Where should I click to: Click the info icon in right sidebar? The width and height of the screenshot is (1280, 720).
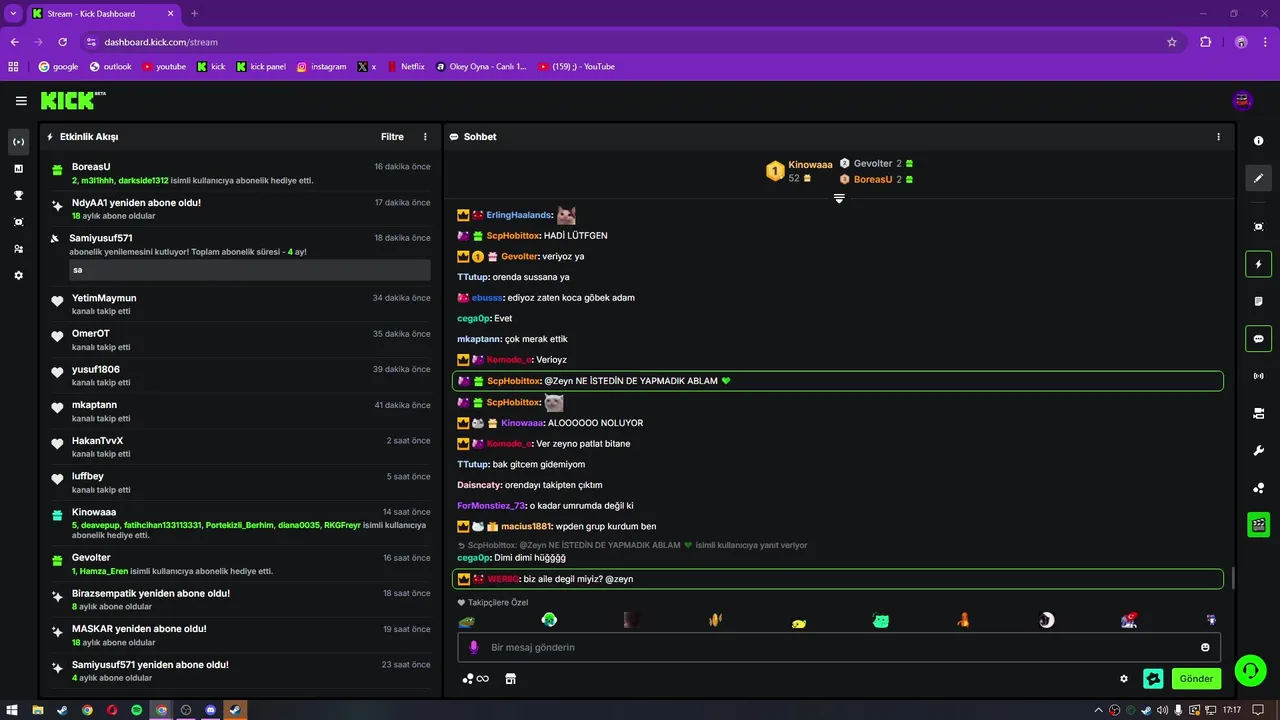1259,141
